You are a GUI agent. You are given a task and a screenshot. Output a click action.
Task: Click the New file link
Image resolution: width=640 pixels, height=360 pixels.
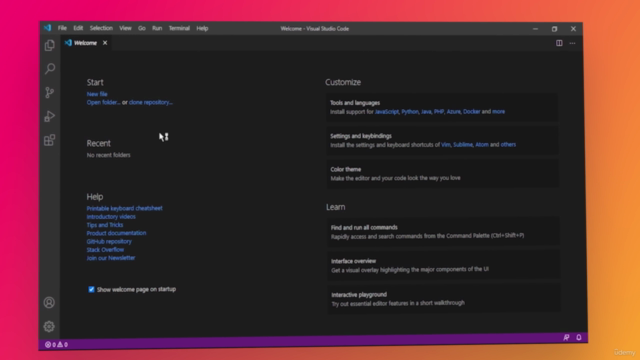[97, 94]
